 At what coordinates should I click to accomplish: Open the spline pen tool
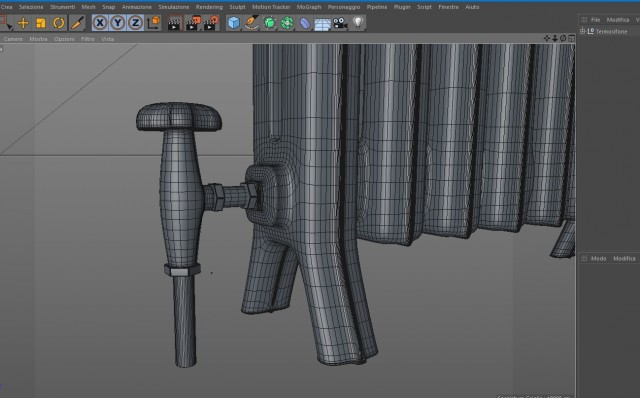pyautogui.click(x=251, y=23)
